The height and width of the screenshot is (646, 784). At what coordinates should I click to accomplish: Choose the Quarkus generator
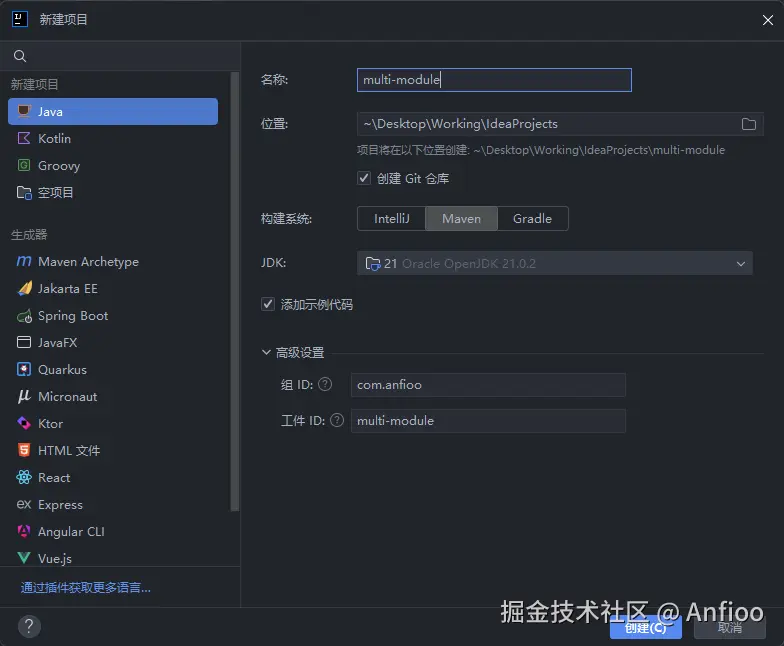click(x=113, y=370)
